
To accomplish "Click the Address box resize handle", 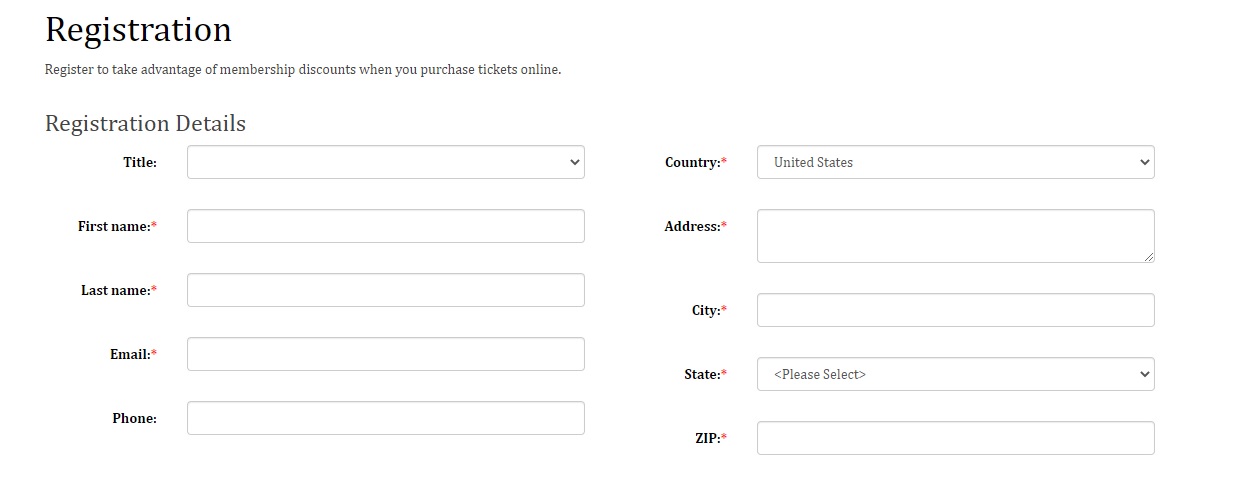I will tap(1148, 256).
